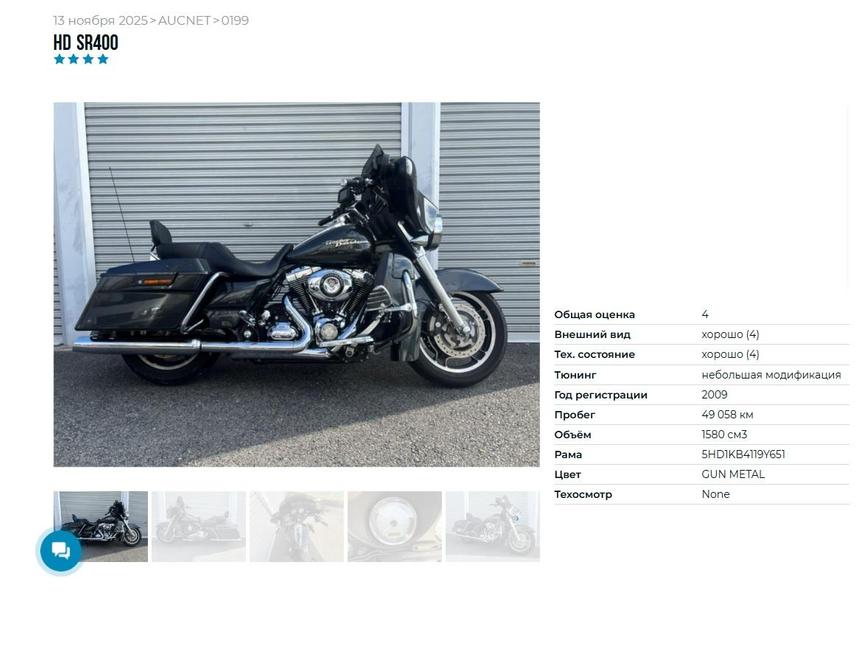Click the HD SR400 title heading
Image resolution: width=860 pixels, height=646 pixels.
click(86, 42)
